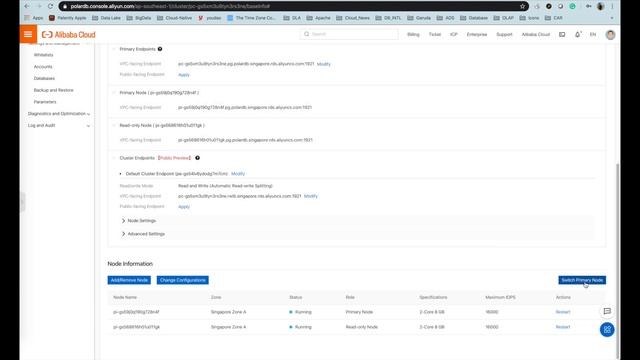This screenshot has width=640, height=360.
Task: Click the help icon beside Cluster Endpoints
Action: [197, 158]
